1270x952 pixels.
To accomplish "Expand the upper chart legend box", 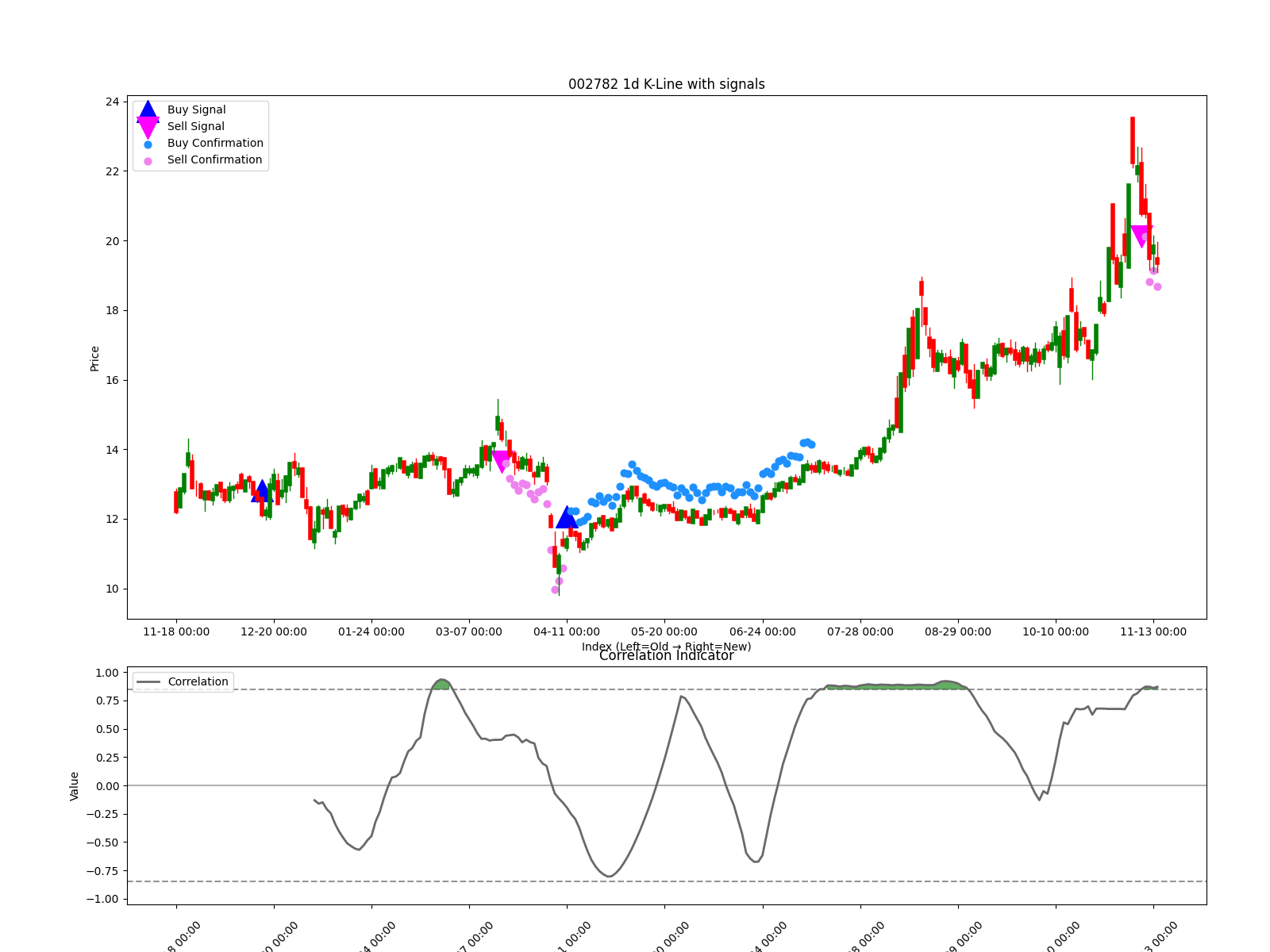I will [x=201, y=134].
